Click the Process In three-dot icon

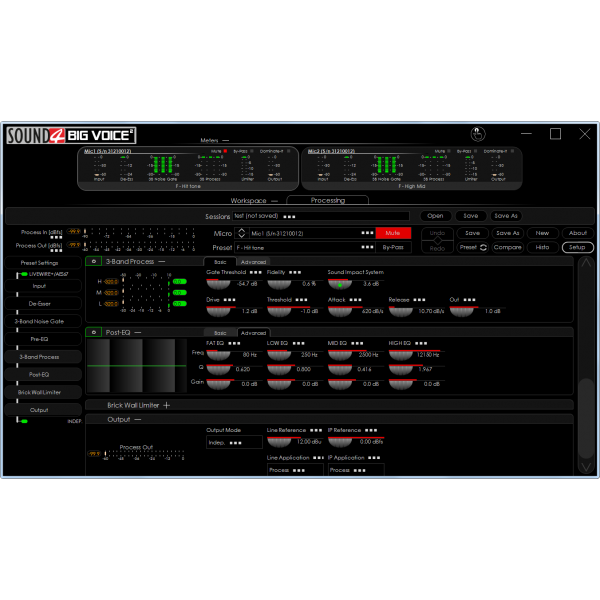(x=56, y=238)
